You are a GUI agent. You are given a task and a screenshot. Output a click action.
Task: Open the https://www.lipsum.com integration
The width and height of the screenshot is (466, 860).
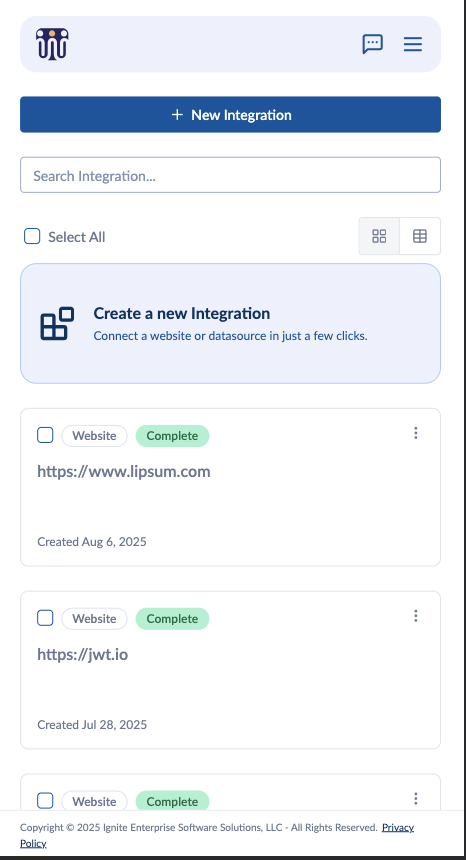124,472
